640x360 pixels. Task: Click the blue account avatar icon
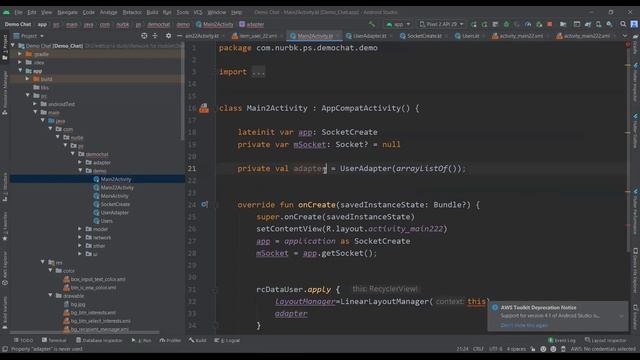coord(634,24)
